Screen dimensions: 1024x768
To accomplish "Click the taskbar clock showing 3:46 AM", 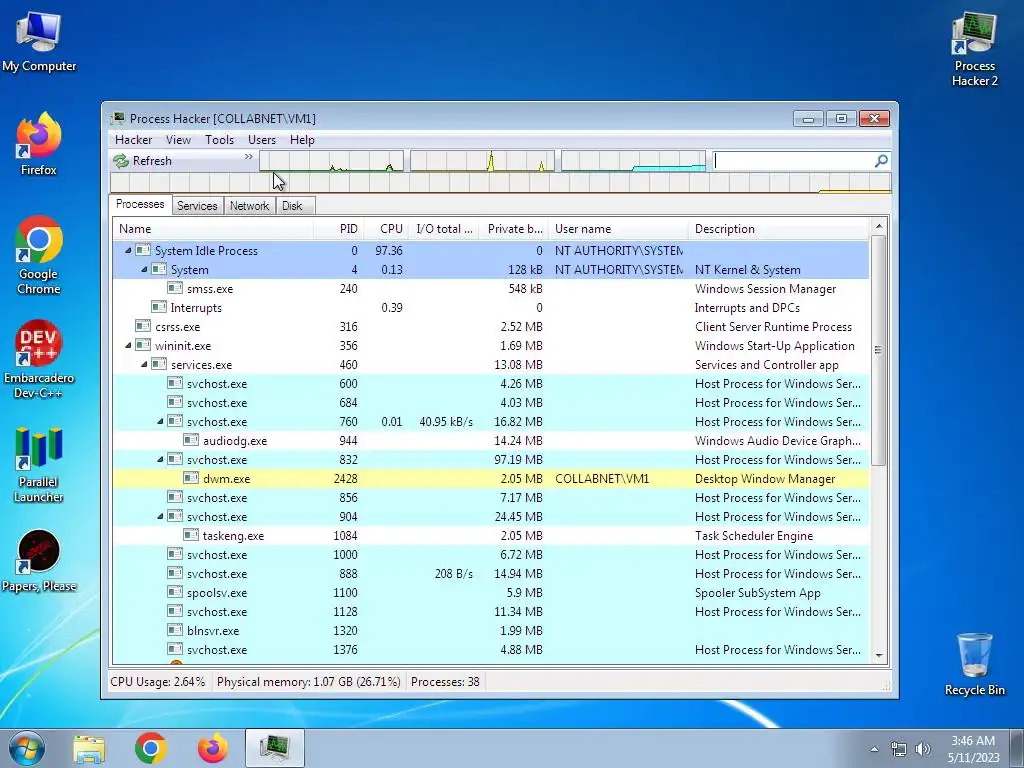I will (973, 749).
